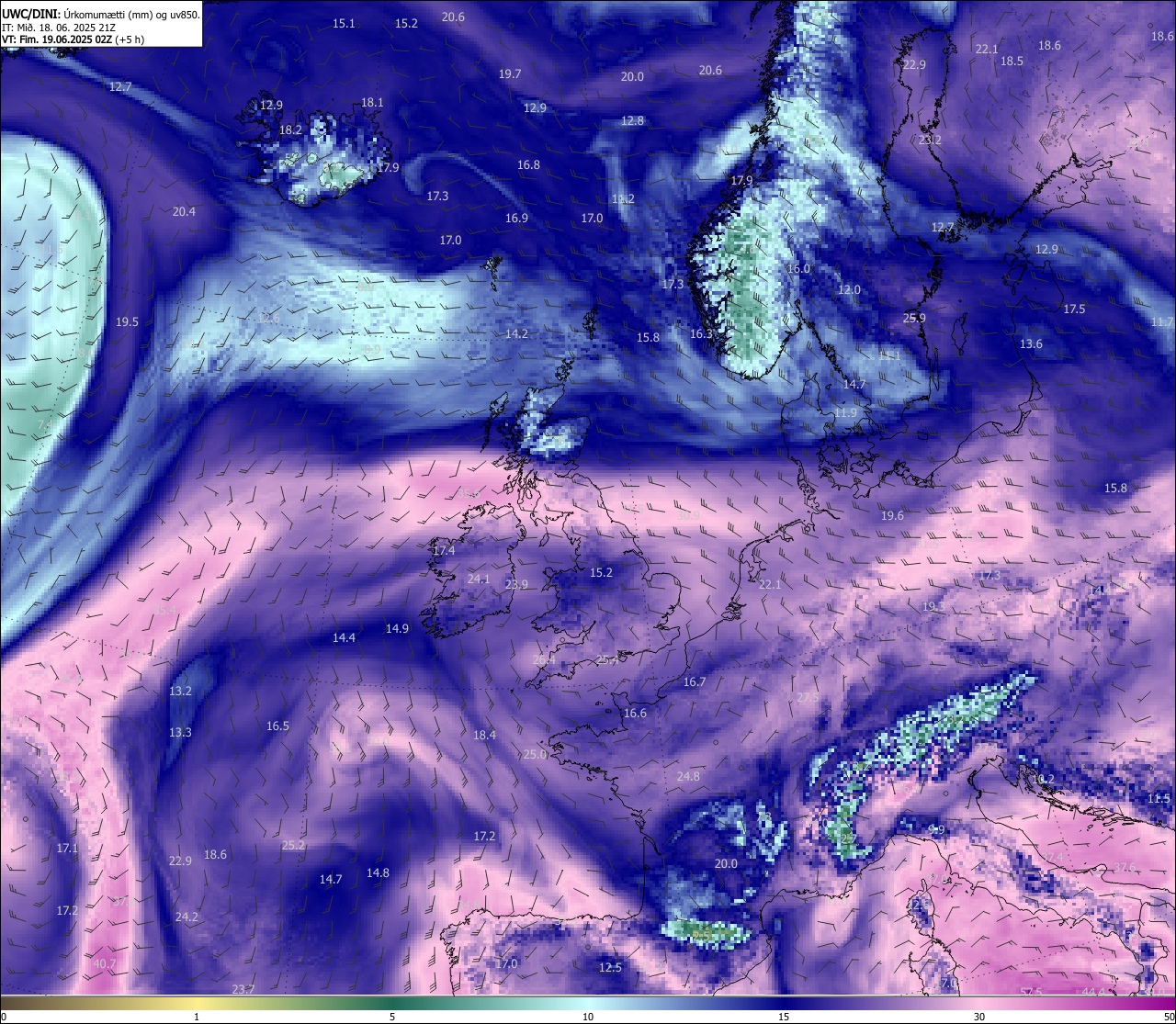Click the 16.9 value label
Viewport: 1176px width, 1024px height.
click(516, 218)
